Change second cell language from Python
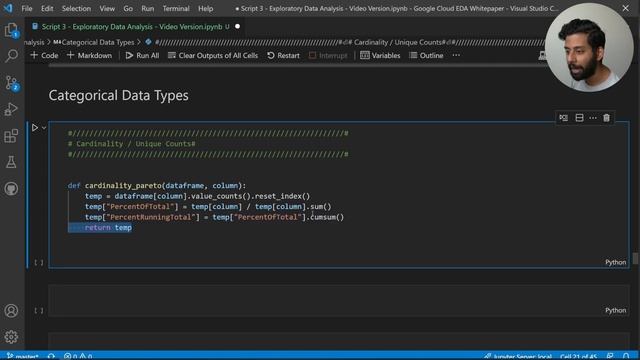The height and width of the screenshot is (360, 640). click(615, 311)
